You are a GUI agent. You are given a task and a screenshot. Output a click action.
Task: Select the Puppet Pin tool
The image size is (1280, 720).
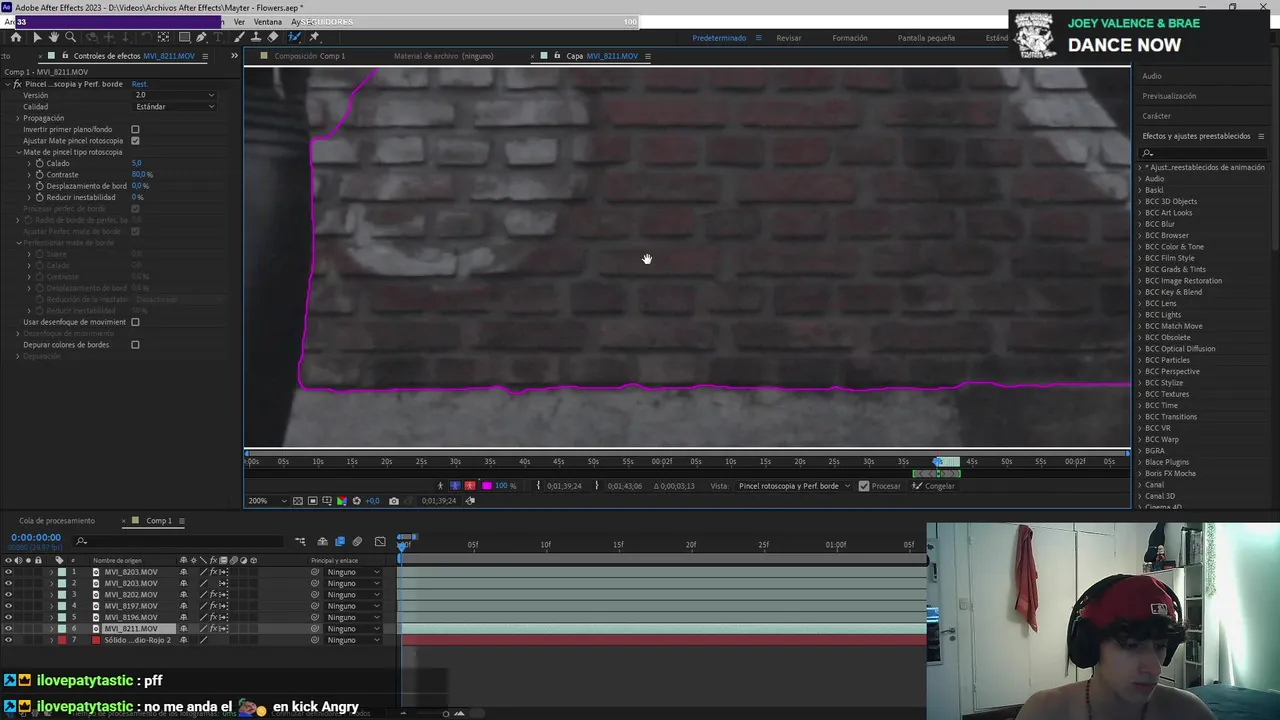313,37
